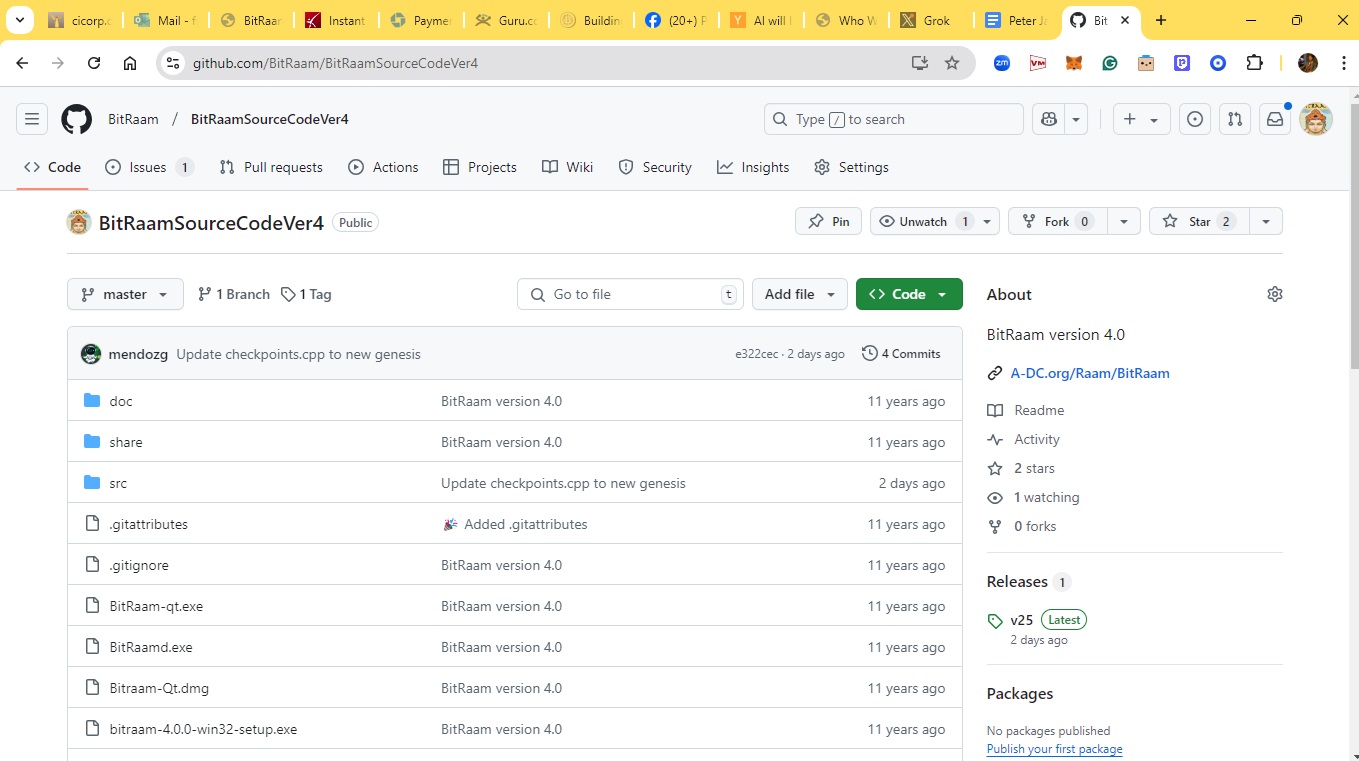Reload the page

tap(94, 63)
